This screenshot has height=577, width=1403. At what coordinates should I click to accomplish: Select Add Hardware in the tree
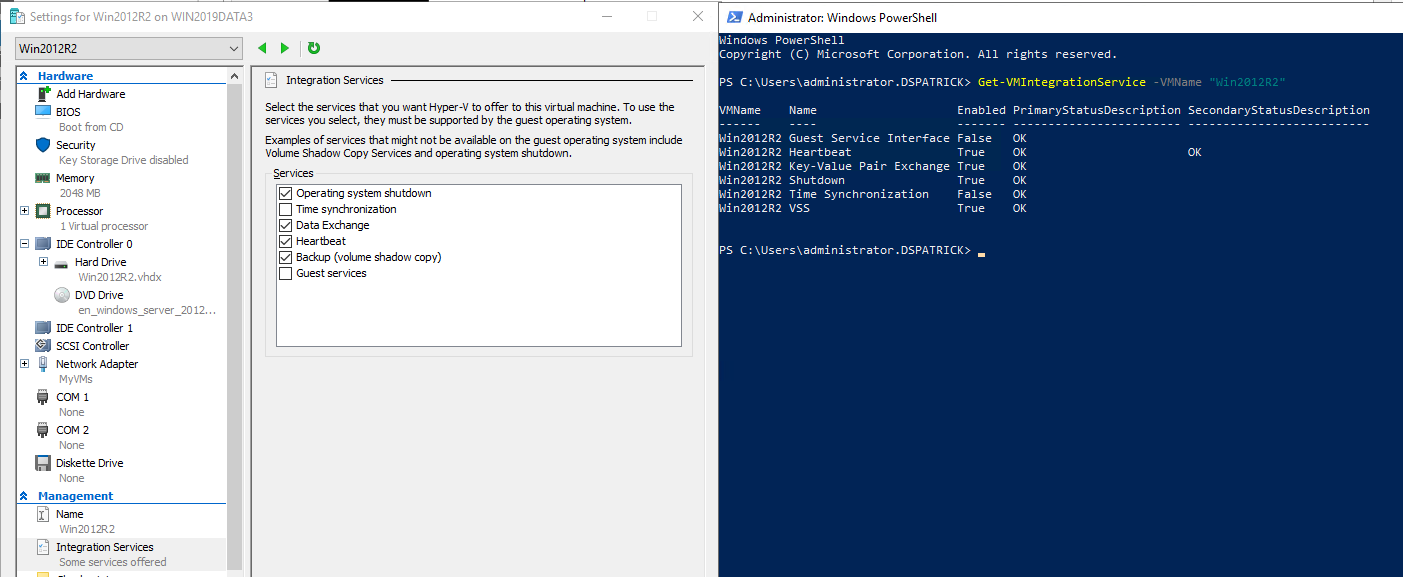point(91,94)
